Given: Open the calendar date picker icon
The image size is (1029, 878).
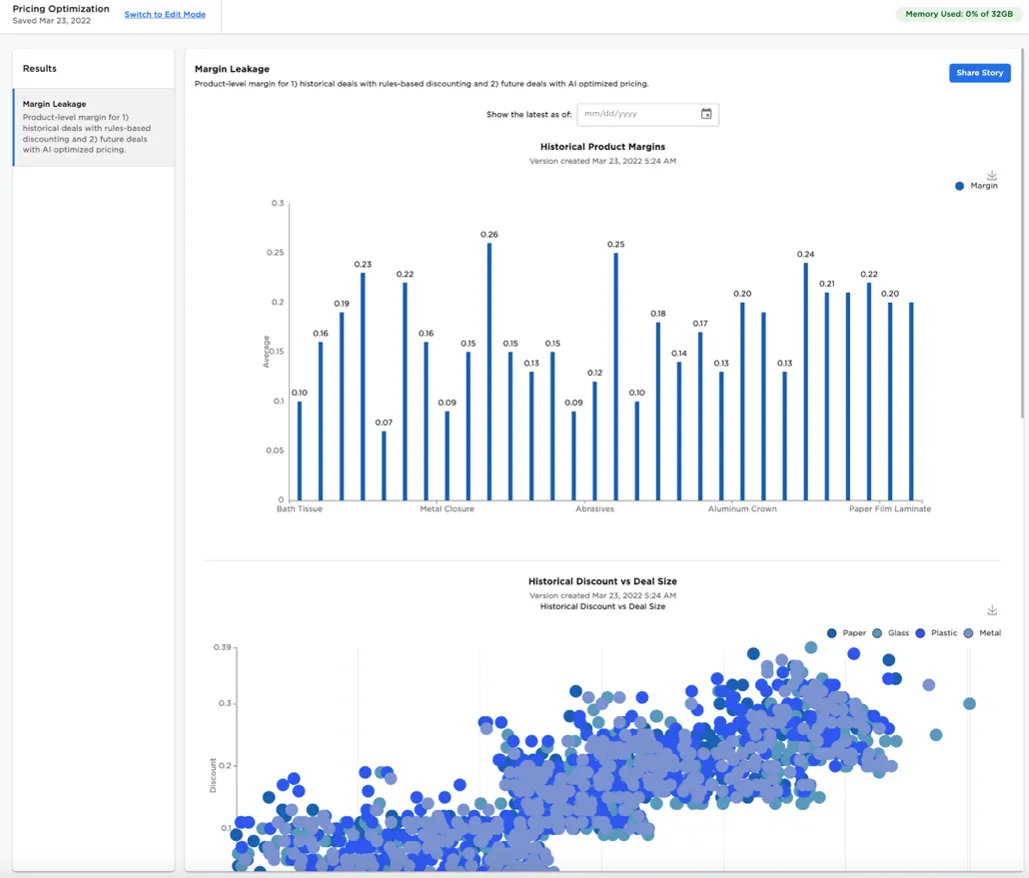Looking at the screenshot, I should [x=706, y=114].
